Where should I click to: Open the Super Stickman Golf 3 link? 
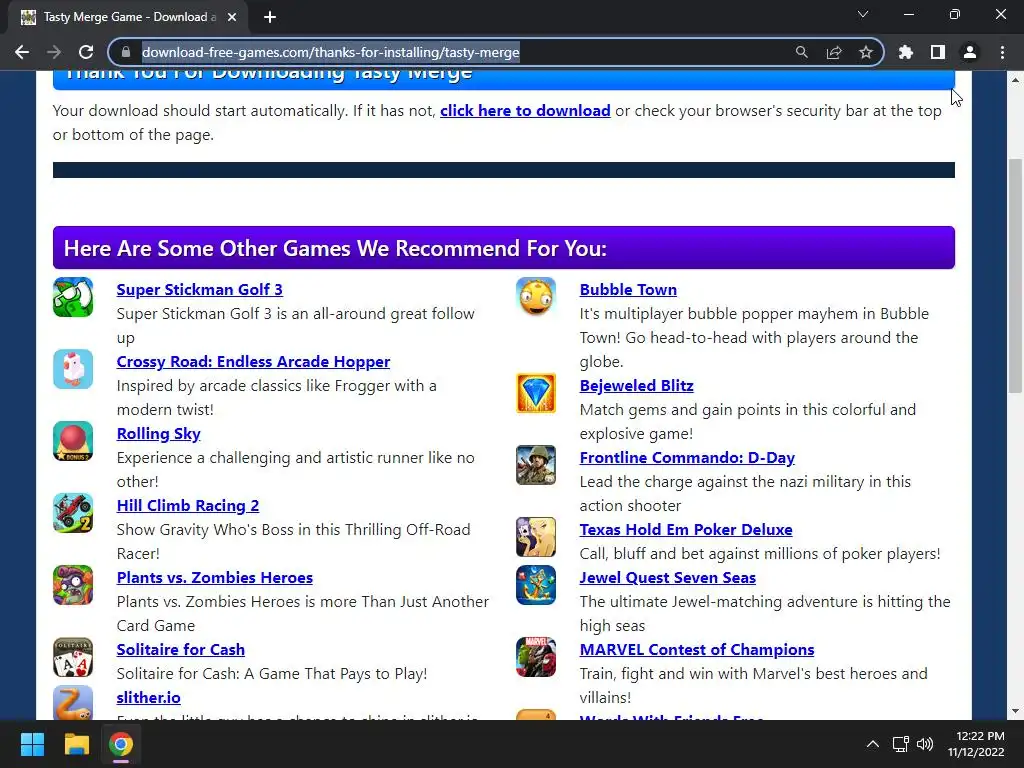click(199, 289)
